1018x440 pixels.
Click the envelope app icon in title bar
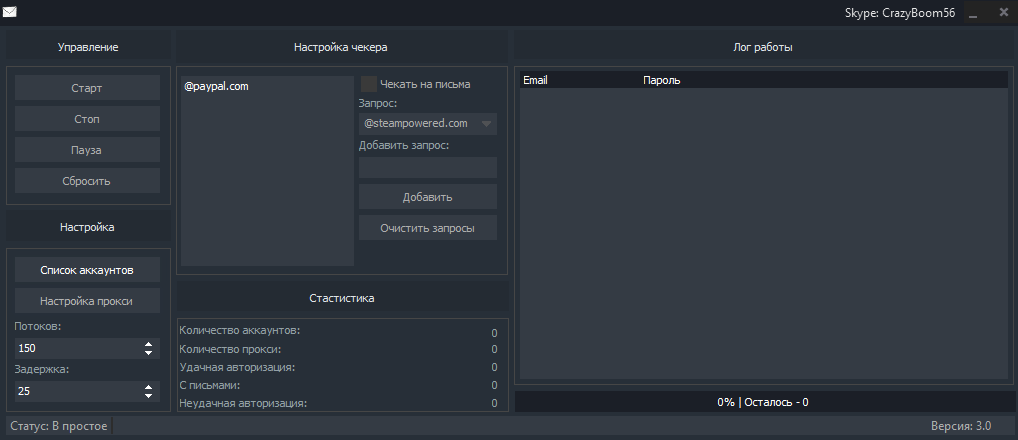10,12
